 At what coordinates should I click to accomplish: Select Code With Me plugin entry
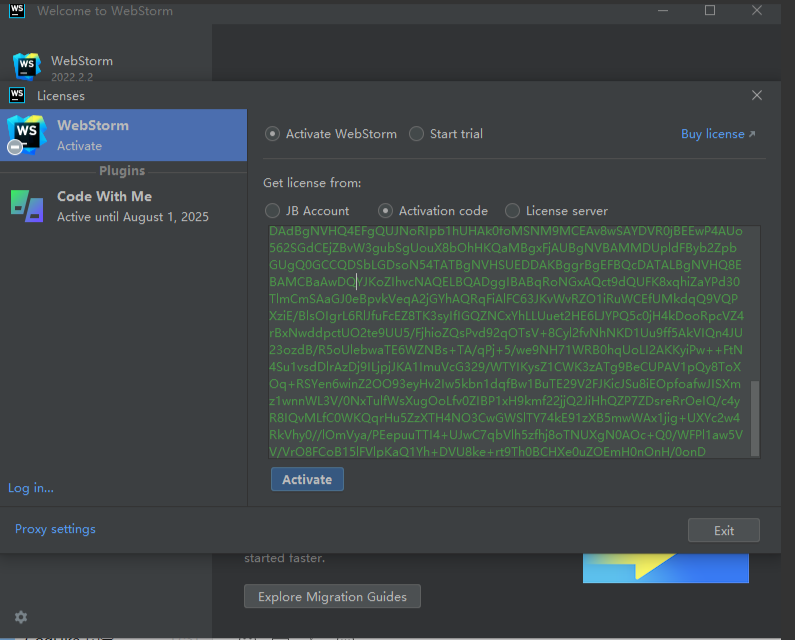click(x=123, y=206)
